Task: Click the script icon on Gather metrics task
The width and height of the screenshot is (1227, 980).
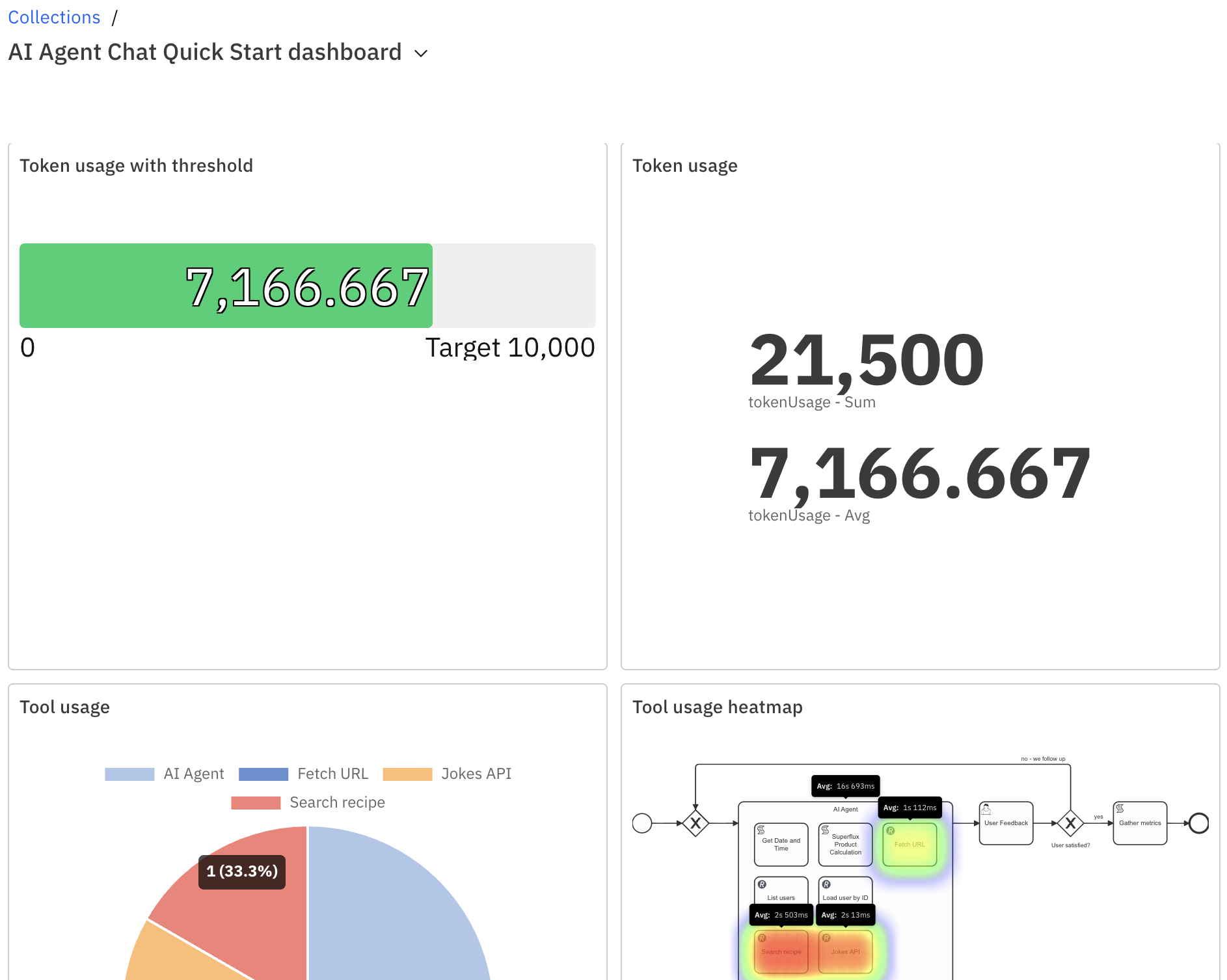Action: pyautogui.click(x=1120, y=809)
